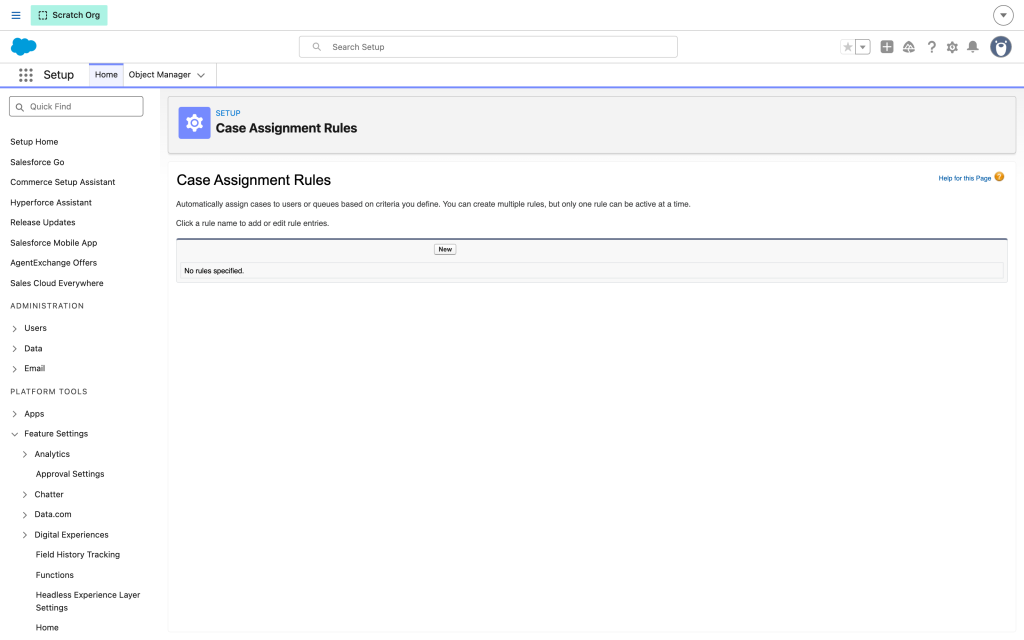Image resolution: width=1024 pixels, height=640 pixels.
Task: Open the Object Manager tab
Action: [x=159, y=75]
